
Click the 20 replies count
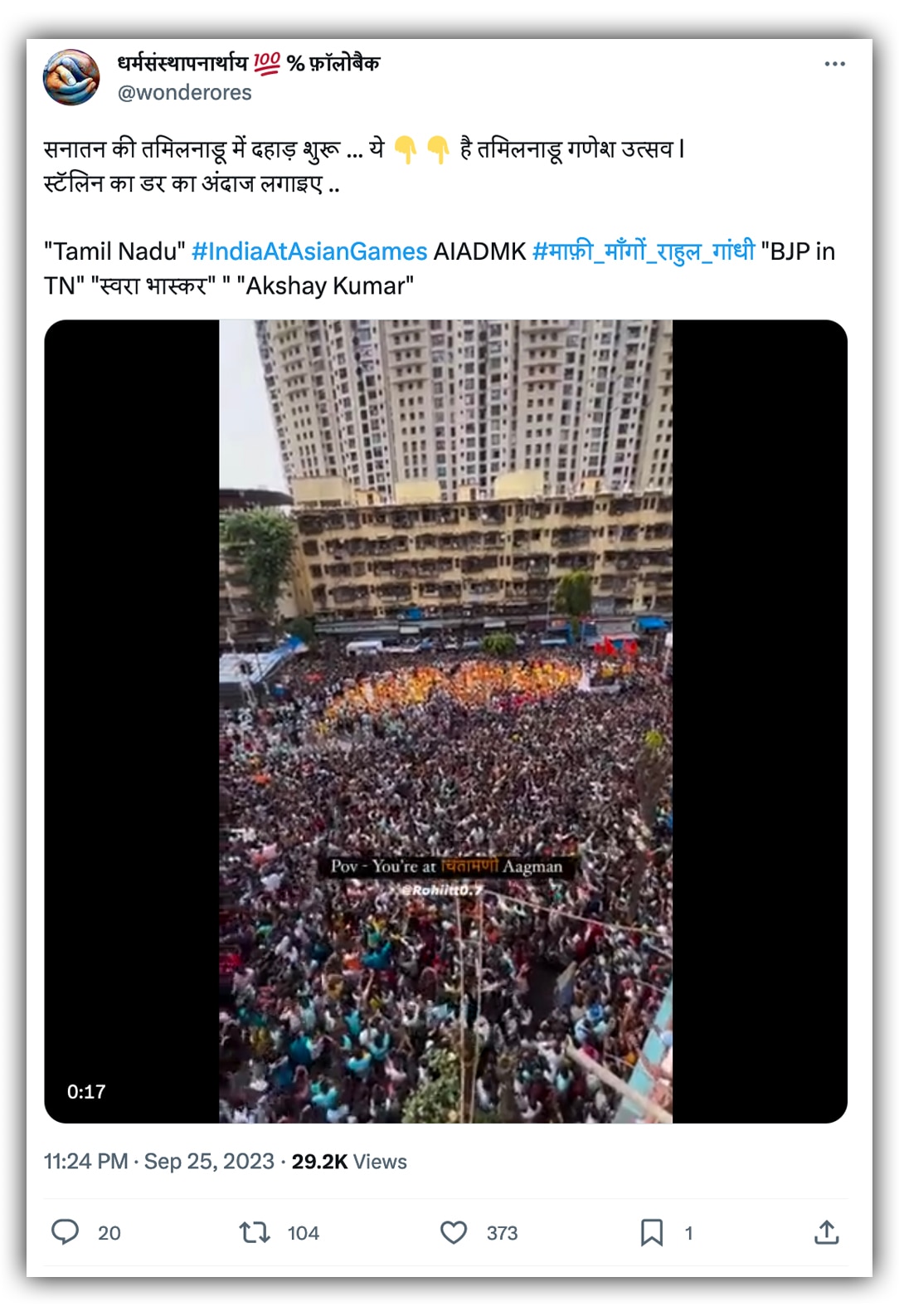109,1233
